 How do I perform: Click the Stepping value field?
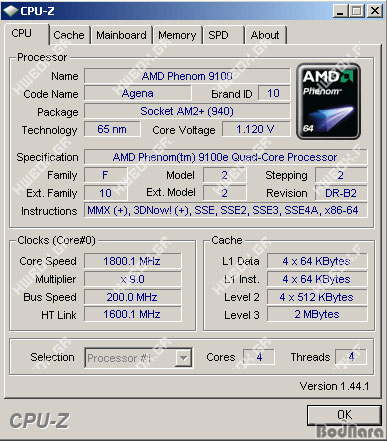tap(341, 175)
